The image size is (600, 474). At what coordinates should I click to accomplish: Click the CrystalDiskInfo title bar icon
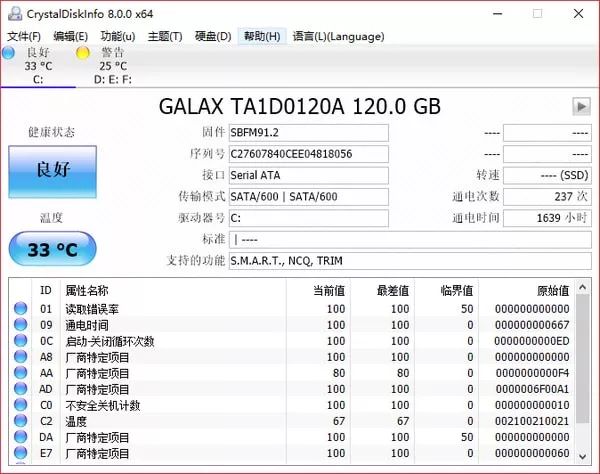coord(15,14)
